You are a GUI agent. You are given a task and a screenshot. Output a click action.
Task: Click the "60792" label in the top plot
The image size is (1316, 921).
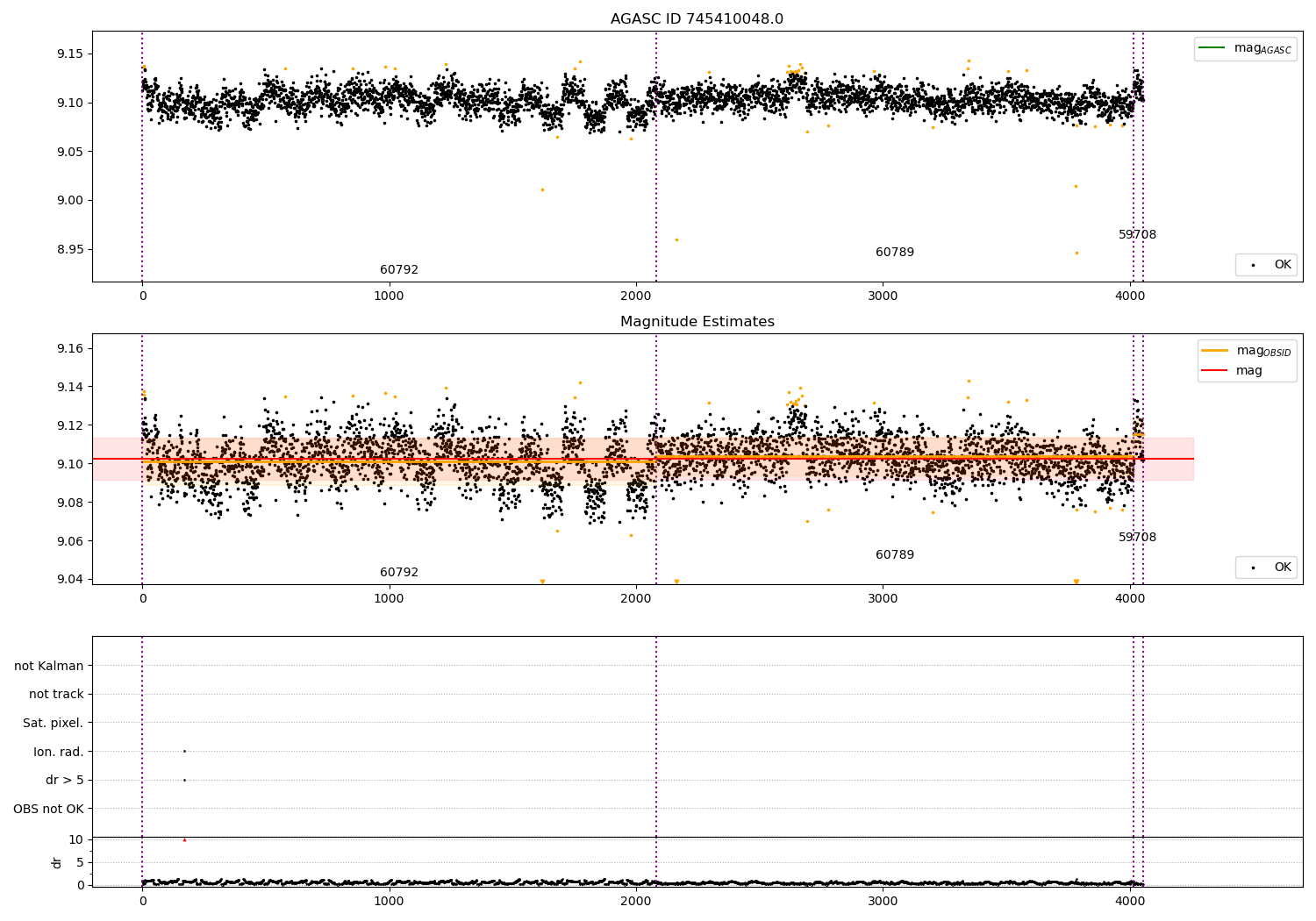pos(399,270)
